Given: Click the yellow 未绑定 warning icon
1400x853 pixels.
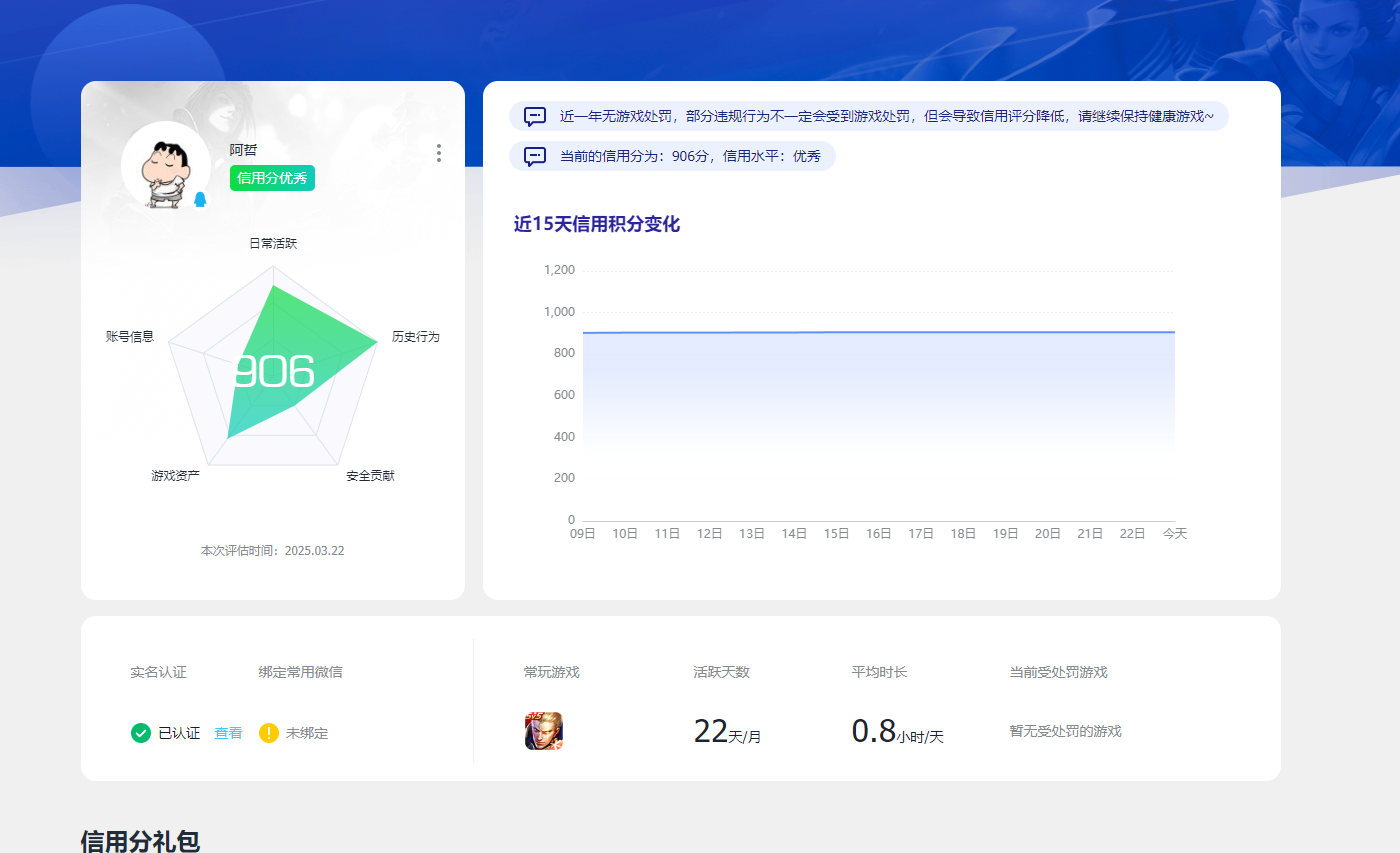Looking at the screenshot, I should click(269, 733).
